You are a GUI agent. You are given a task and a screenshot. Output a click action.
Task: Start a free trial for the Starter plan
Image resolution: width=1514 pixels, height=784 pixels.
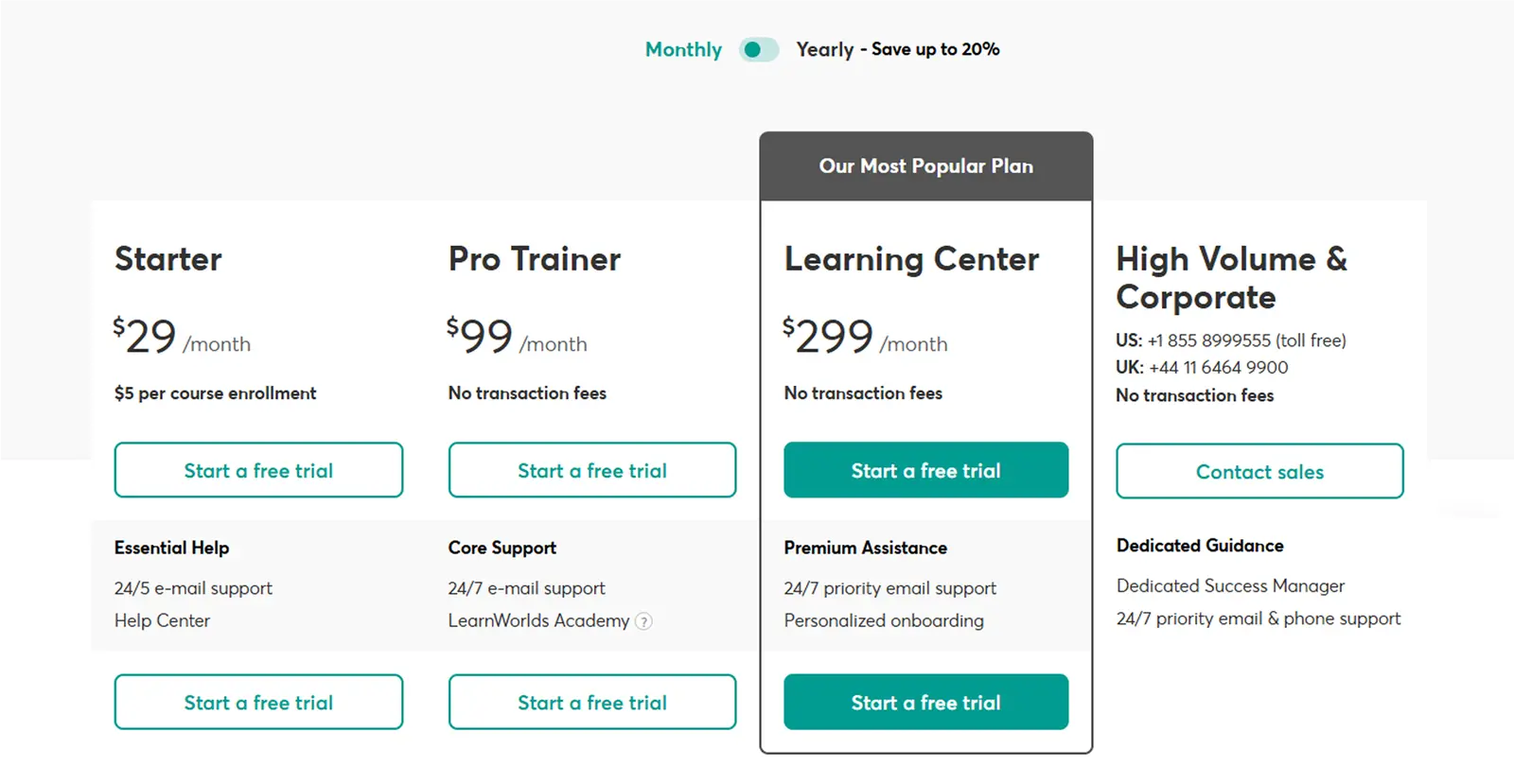(x=258, y=470)
